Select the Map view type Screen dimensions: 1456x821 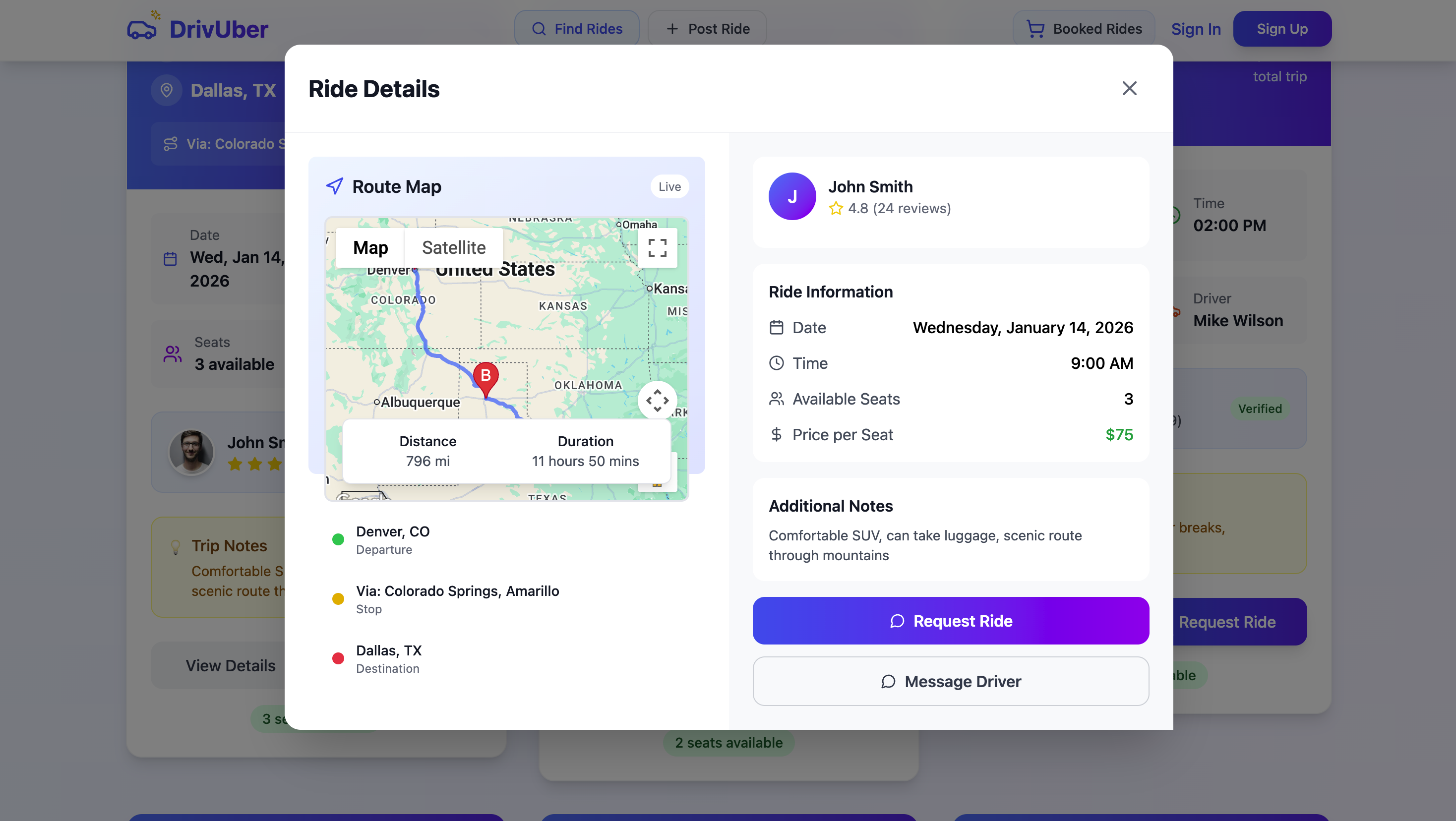pos(370,247)
